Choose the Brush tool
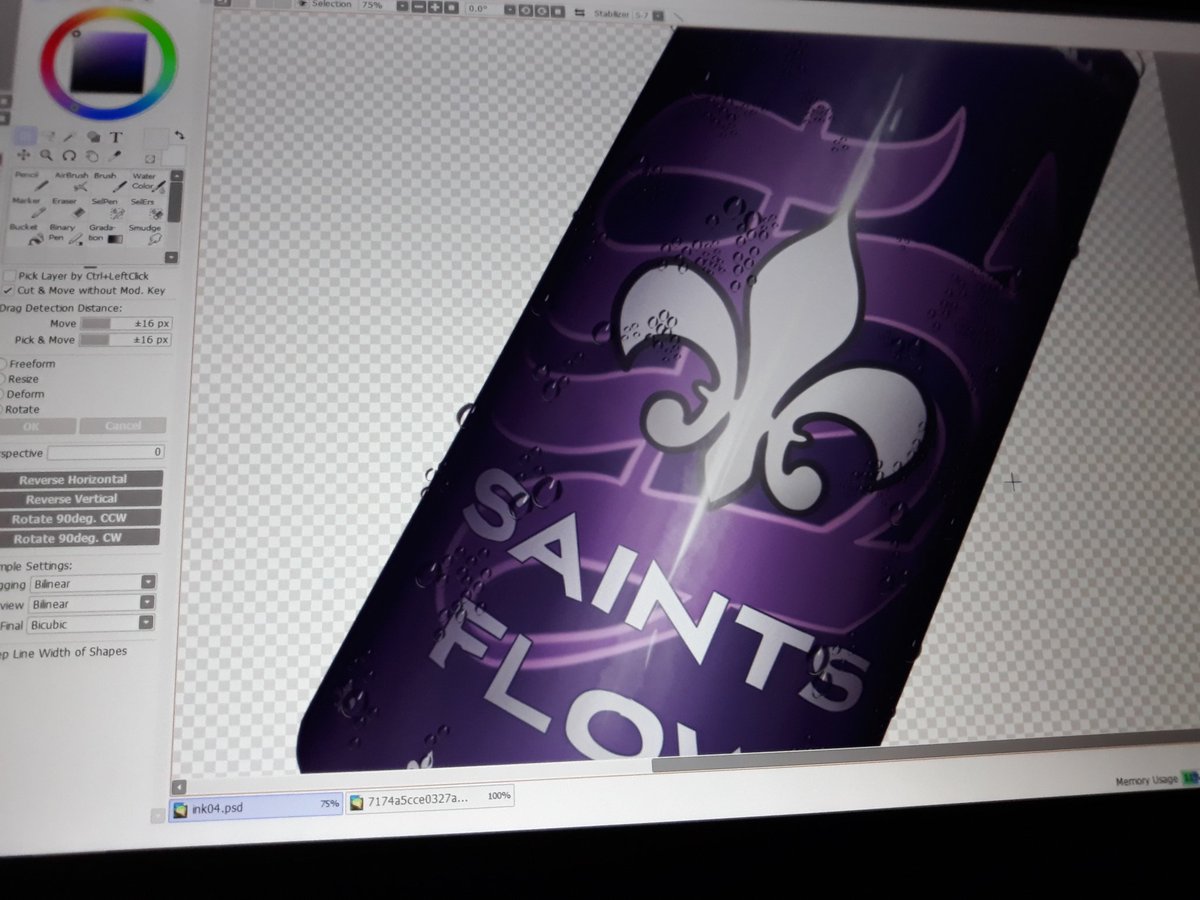 pyautogui.click(x=108, y=182)
